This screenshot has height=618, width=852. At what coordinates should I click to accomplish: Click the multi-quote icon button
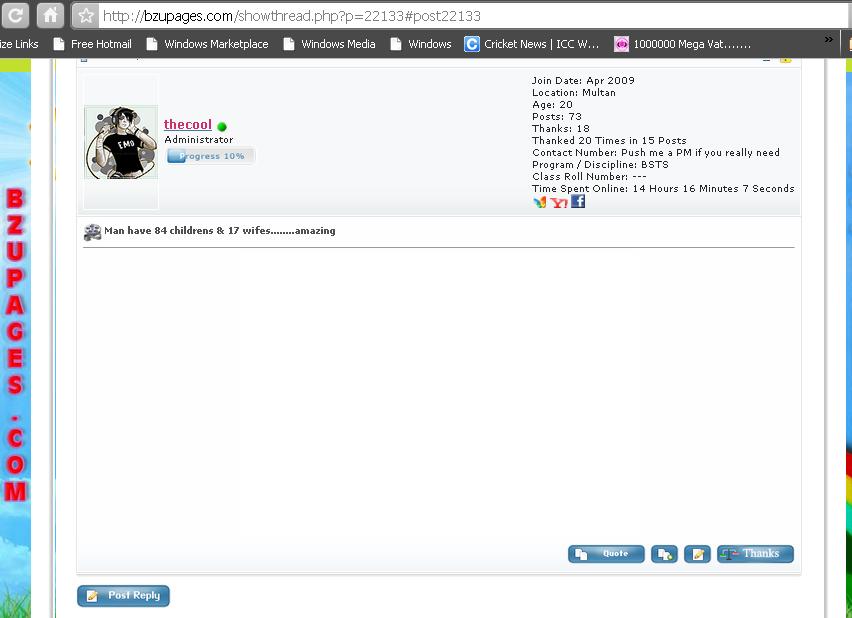[x=664, y=554]
